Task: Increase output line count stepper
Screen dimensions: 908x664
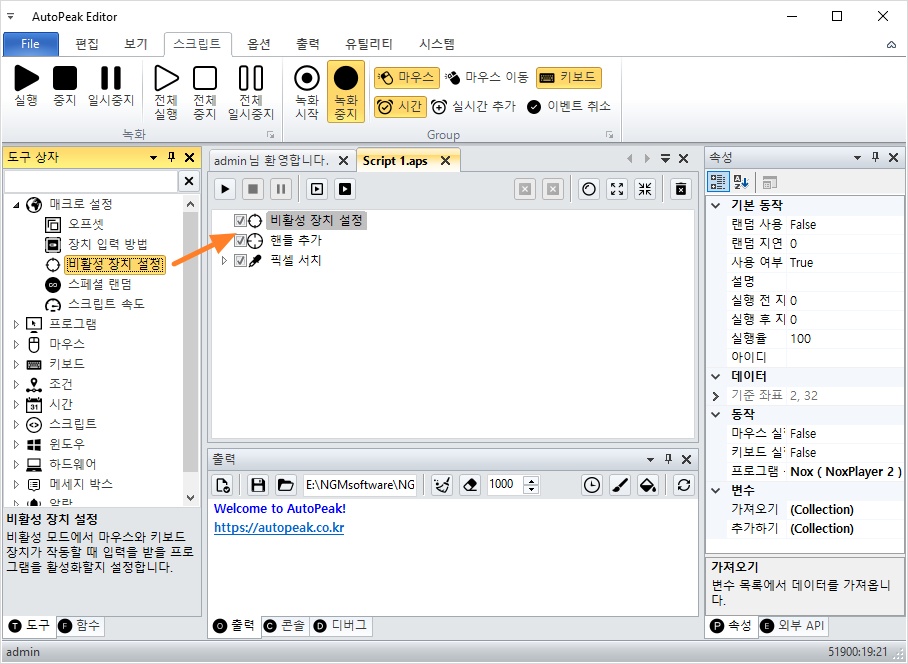Action: [x=532, y=480]
